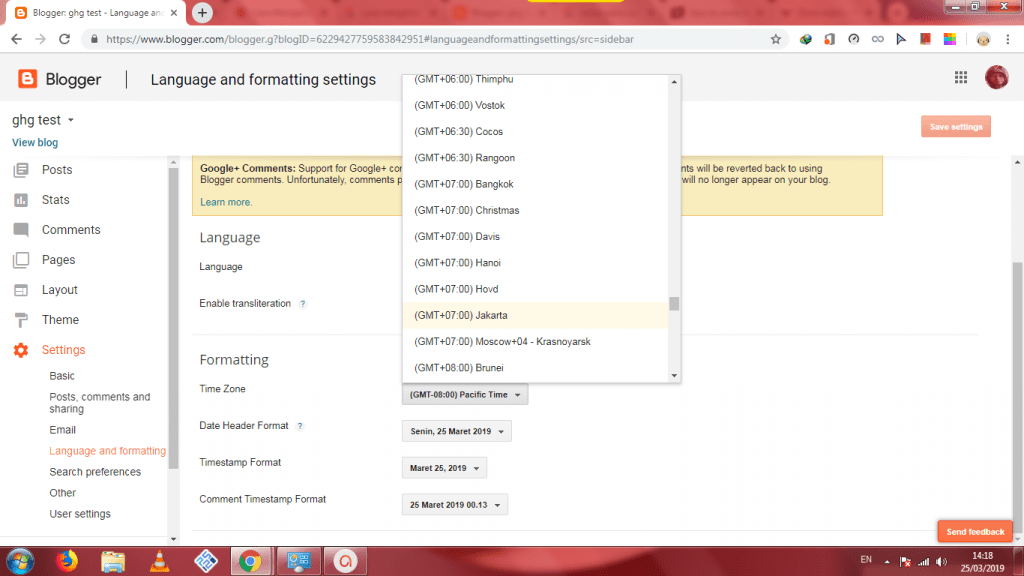The width and height of the screenshot is (1024, 576).
Task: Expand the ghg test blog selector
Action: pos(43,120)
